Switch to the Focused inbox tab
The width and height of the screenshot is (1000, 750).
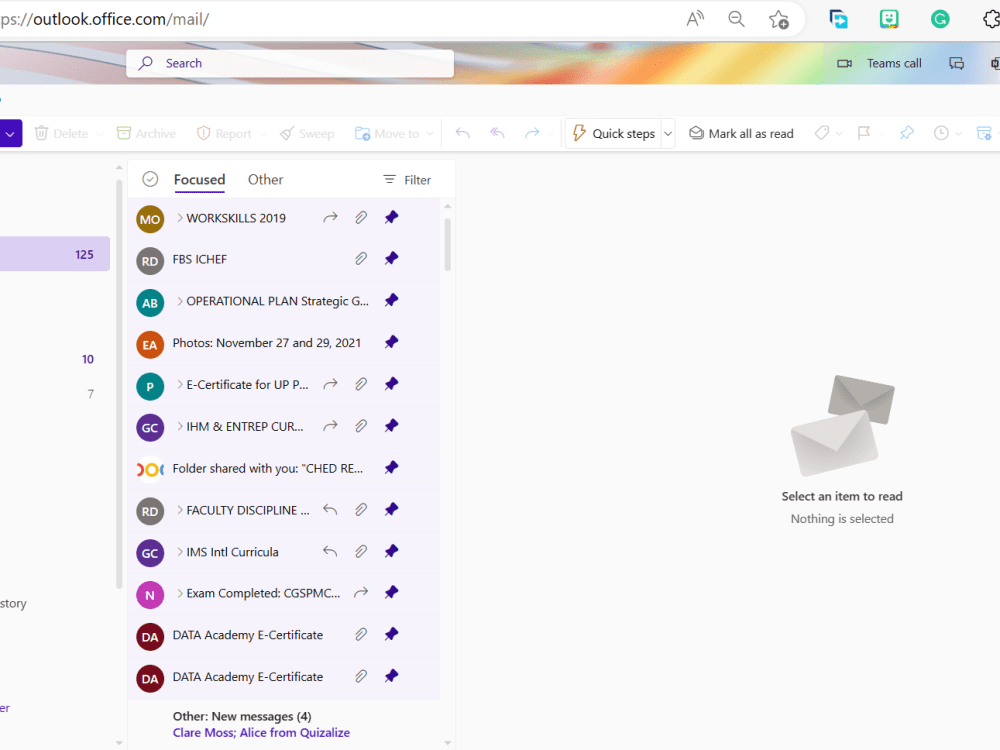(200, 180)
